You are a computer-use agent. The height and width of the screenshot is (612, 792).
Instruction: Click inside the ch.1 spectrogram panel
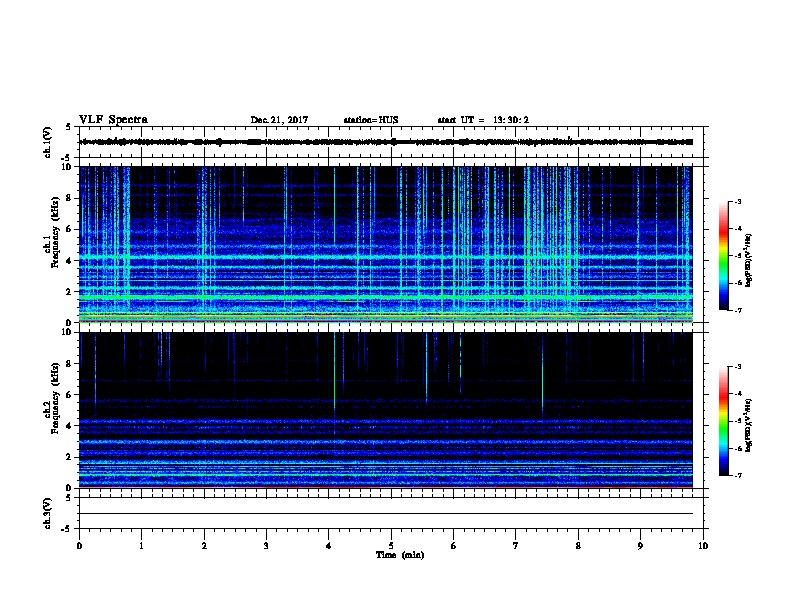386,244
